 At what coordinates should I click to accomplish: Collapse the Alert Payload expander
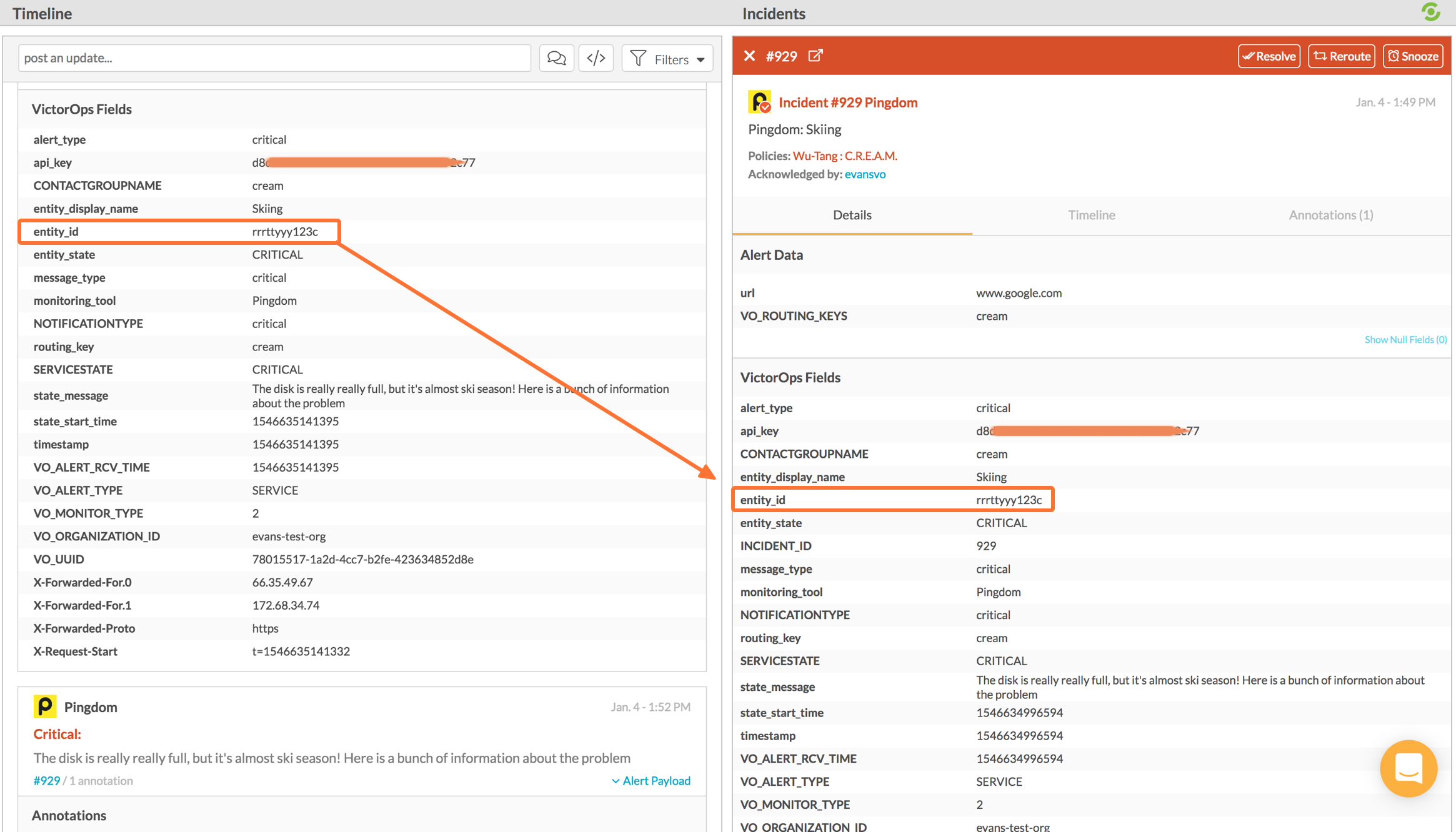coord(651,781)
